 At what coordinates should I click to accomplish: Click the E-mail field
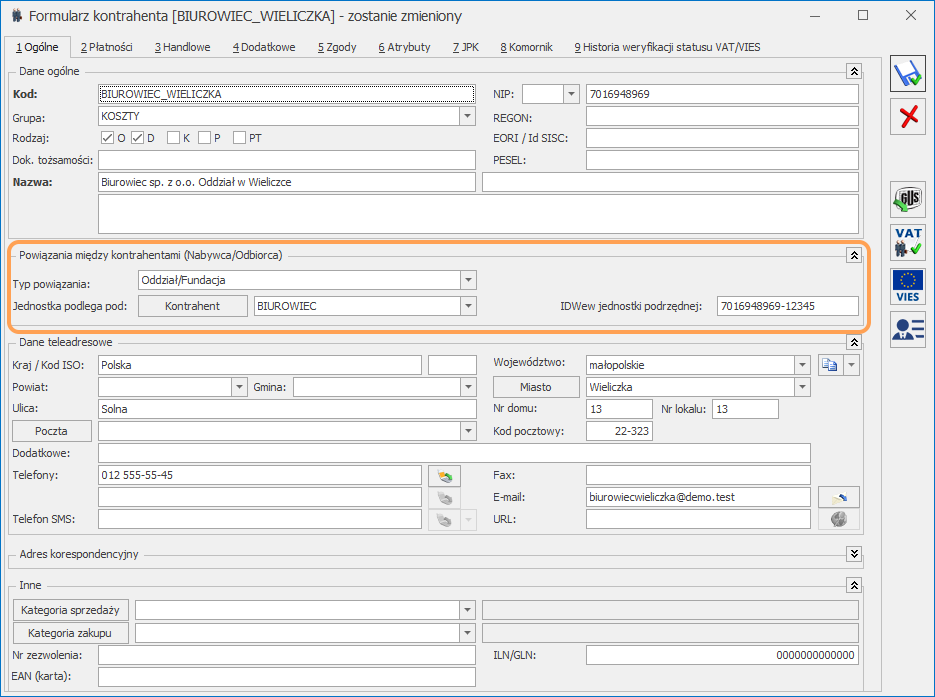pos(698,497)
